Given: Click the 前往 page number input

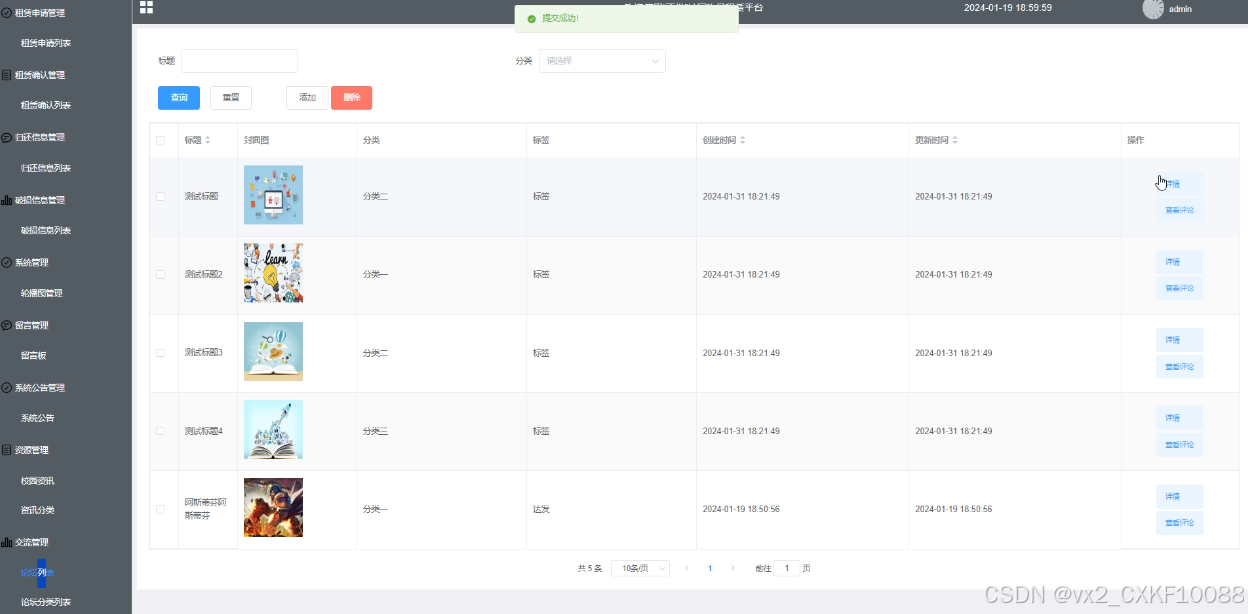Looking at the screenshot, I should (x=787, y=568).
